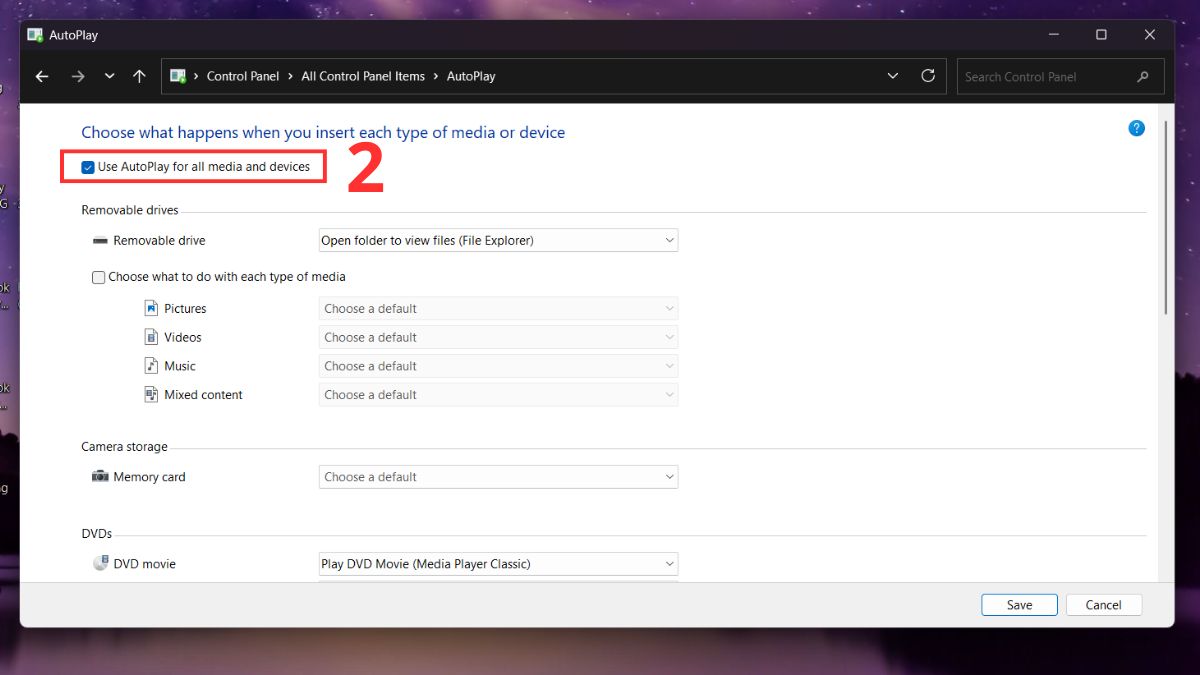Click the Music label
Screen dimensions: 1200x675
[x=180, y=366]
